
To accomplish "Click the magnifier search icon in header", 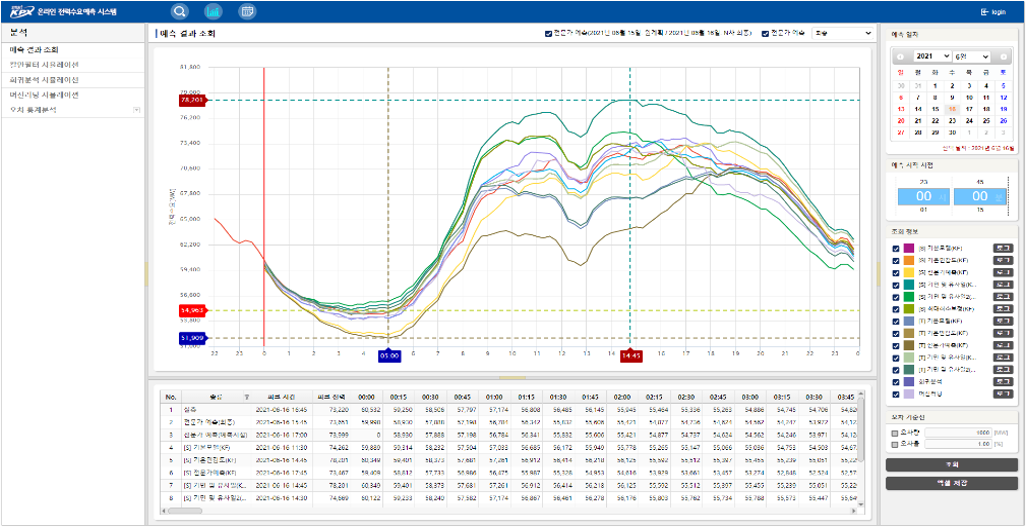I will pos(180,12).
